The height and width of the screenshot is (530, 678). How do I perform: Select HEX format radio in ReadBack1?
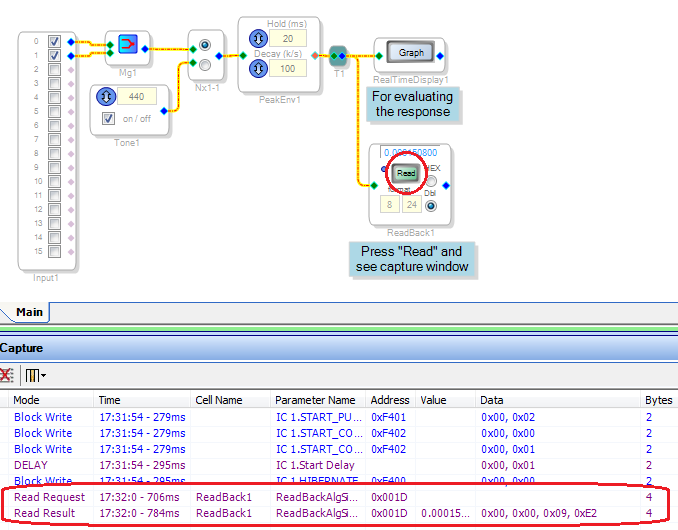tap(431, 181)
